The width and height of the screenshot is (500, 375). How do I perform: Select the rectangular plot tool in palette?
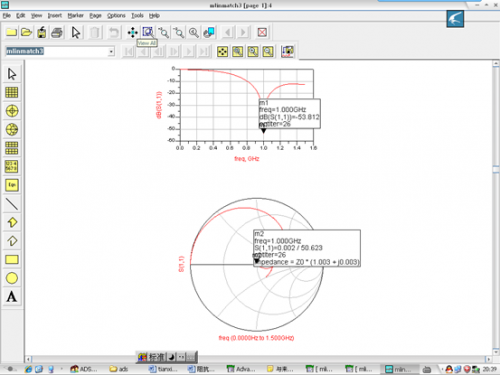click(x=12, y=92)
